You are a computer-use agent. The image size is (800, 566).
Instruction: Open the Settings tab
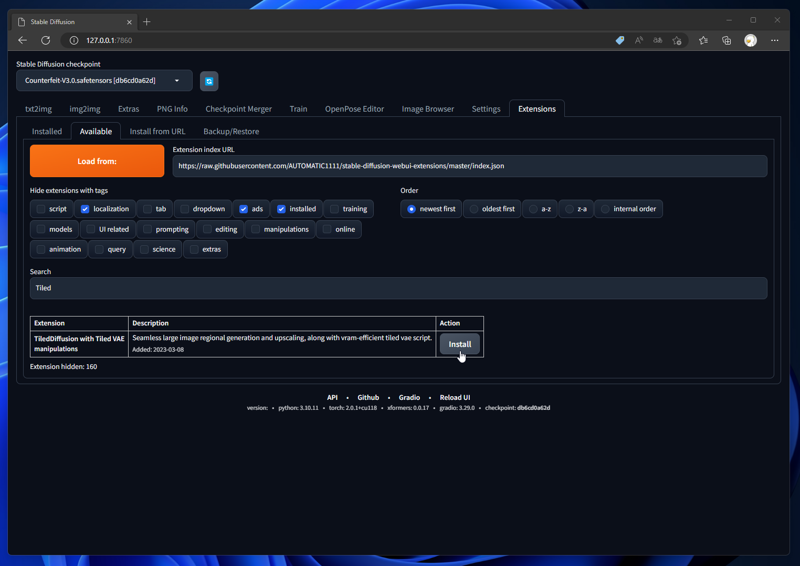[486, 109]
